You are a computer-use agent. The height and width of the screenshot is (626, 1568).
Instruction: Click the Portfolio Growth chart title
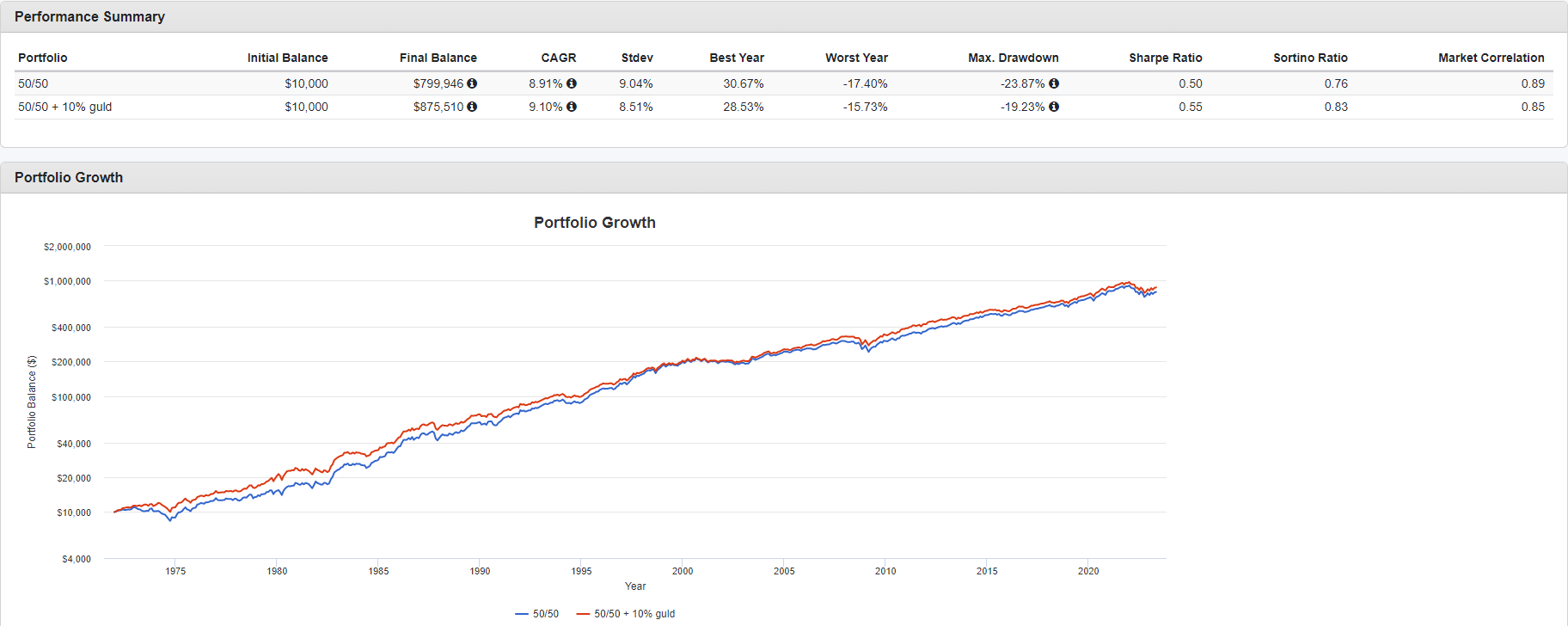point(594,223)
